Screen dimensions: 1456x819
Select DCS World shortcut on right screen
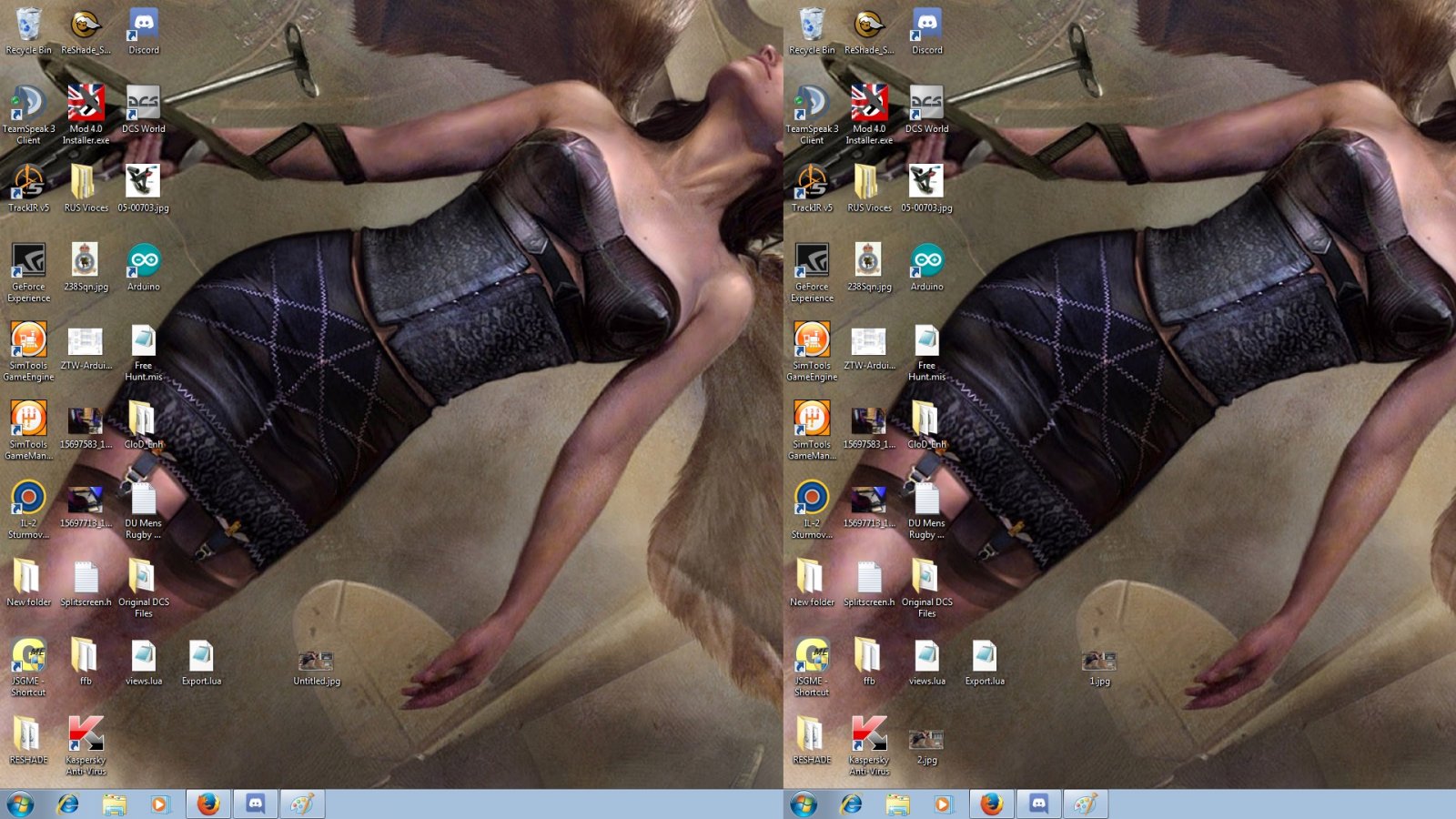click(x=926, y=110)
